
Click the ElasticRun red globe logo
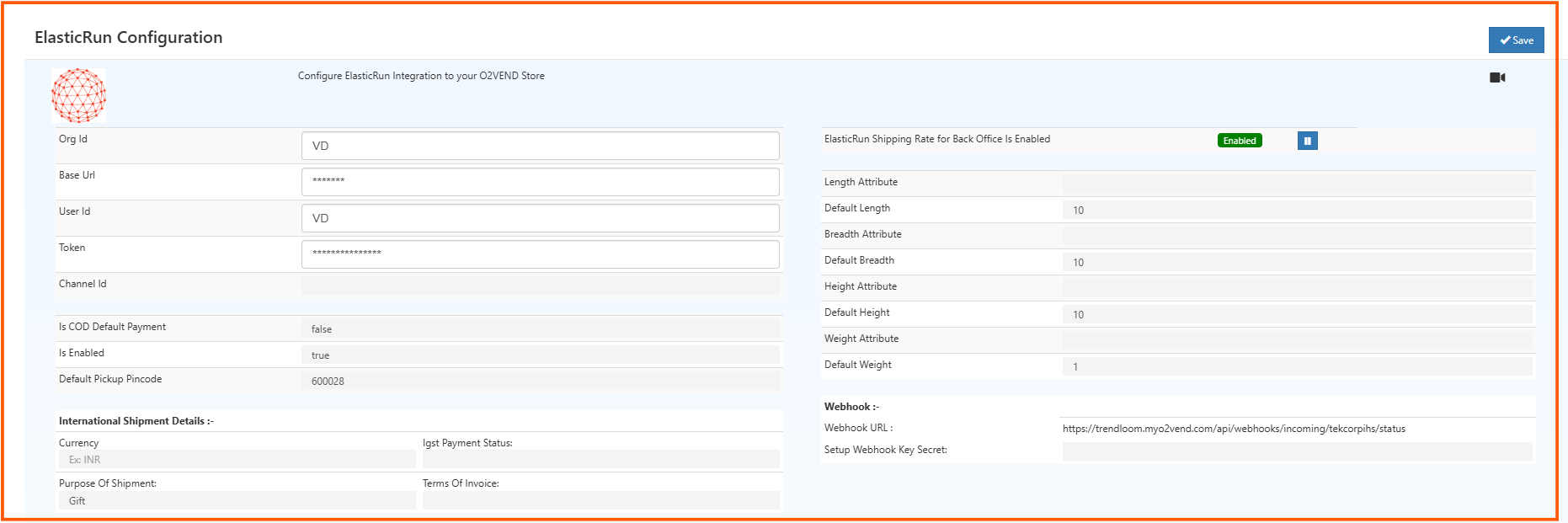[x=78, y=96]
